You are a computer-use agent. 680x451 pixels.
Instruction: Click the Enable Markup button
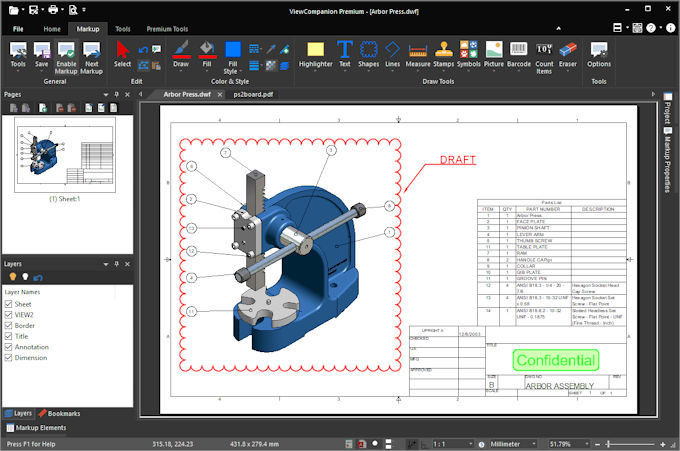[x=66, y=53]
